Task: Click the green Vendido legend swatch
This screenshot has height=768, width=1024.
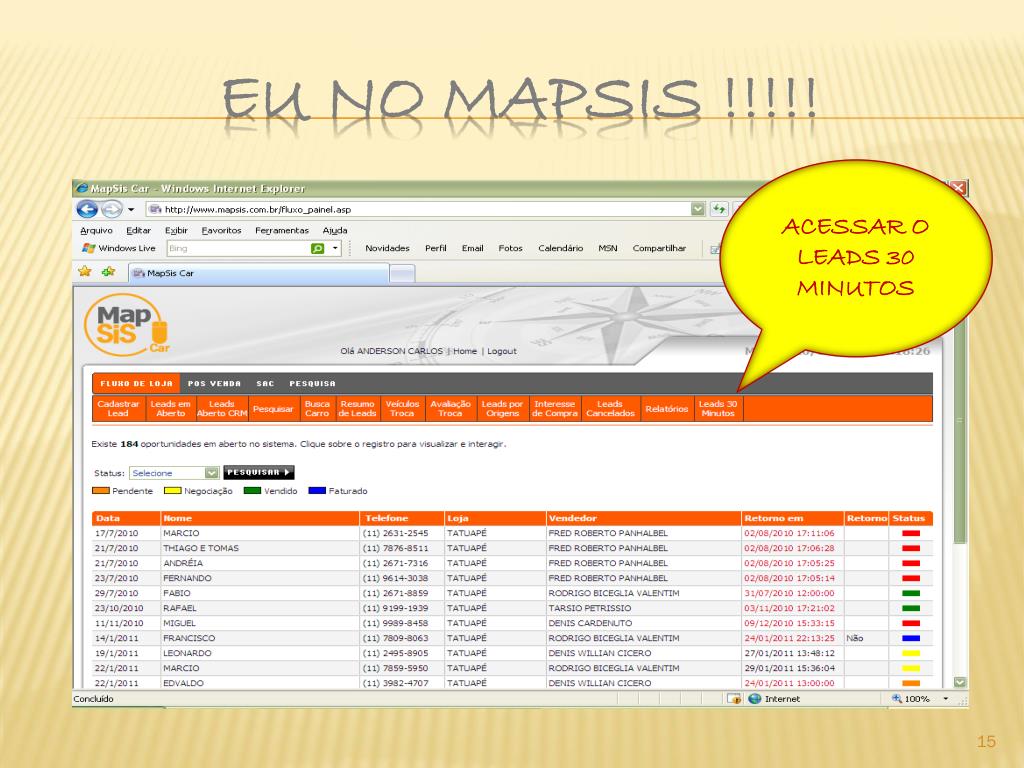Action: tap(252, 490)
